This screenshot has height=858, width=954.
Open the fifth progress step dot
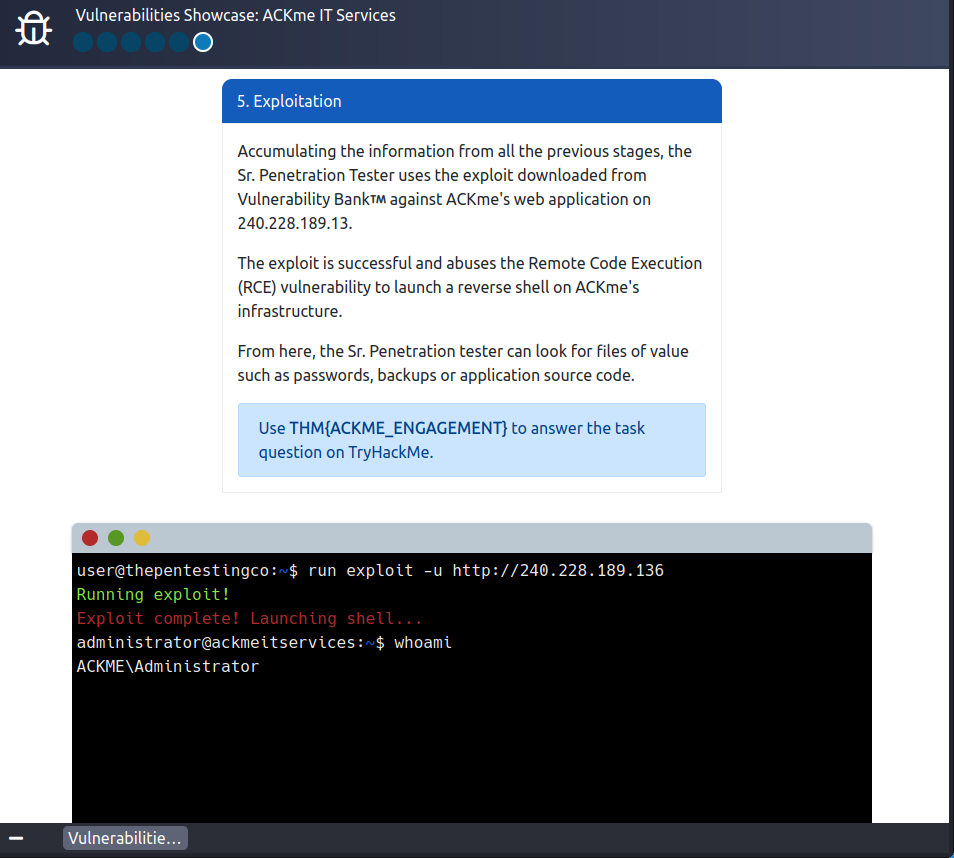point(179,42)
